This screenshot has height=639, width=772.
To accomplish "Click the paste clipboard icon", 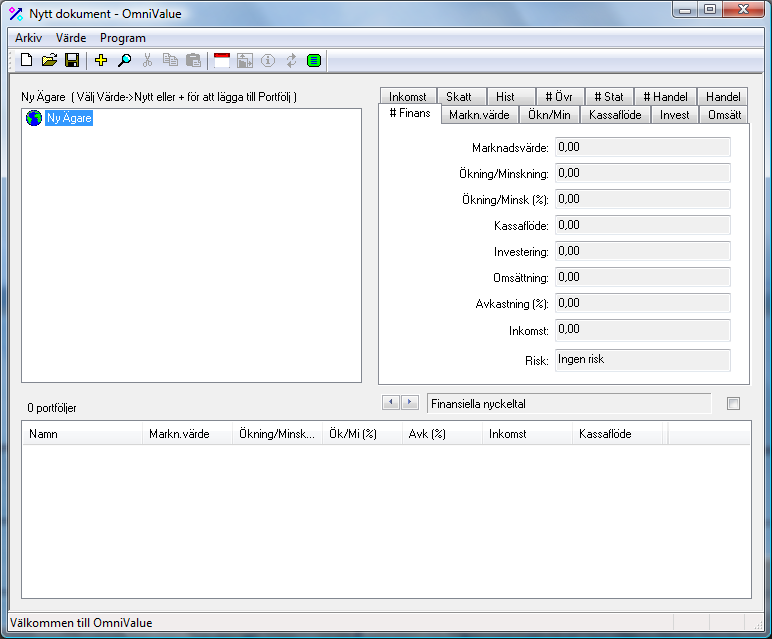I will coord(193,61).
